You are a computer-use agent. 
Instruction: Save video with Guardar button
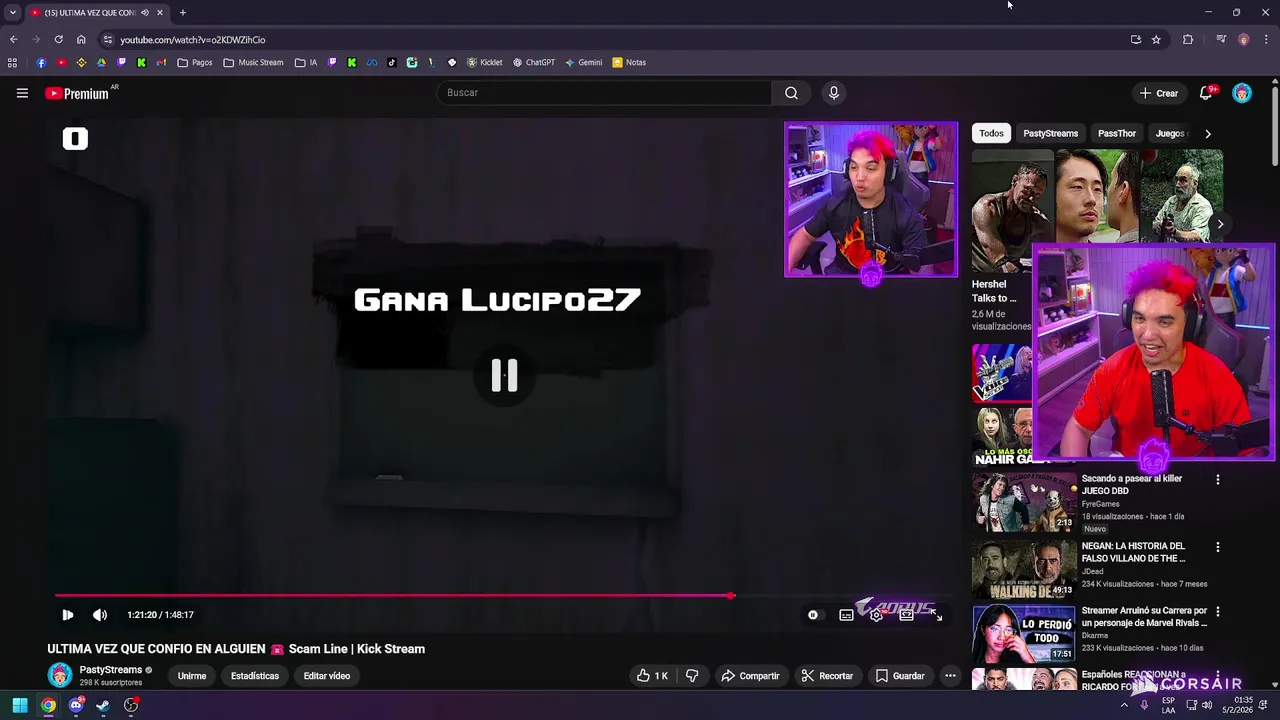900,676
